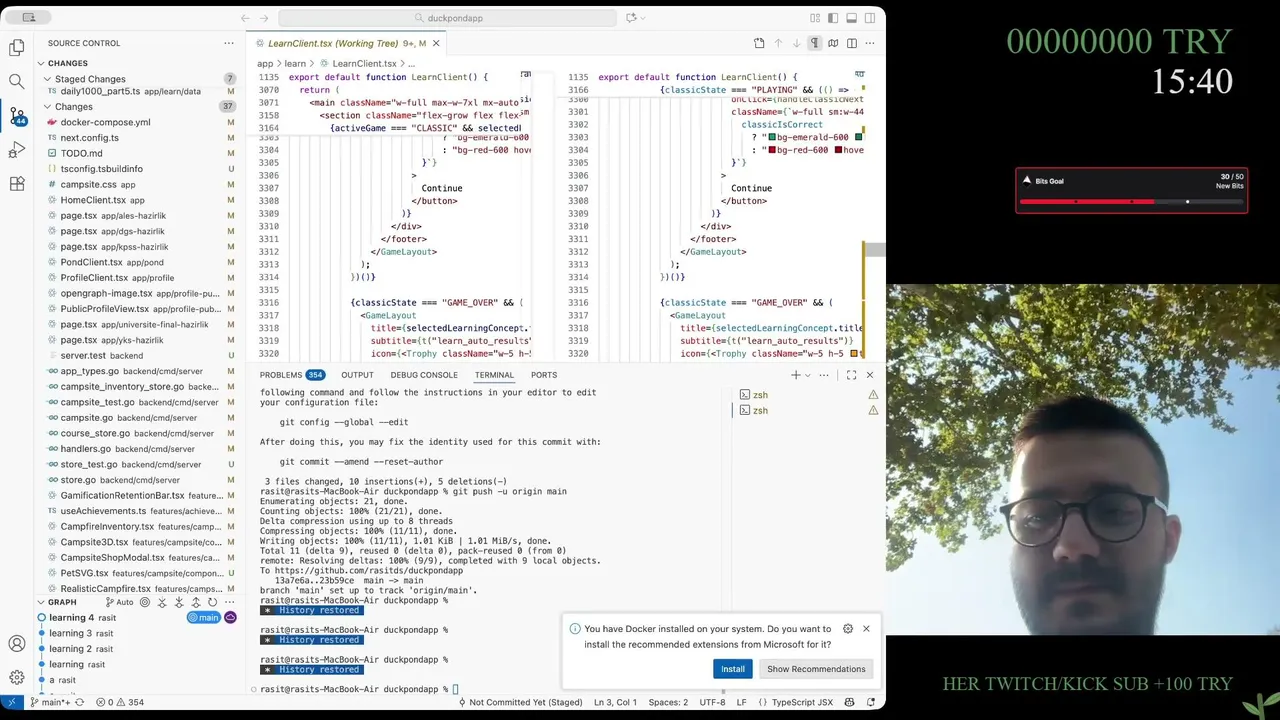Click the Graph fetch icon

[x=162, y=602]
